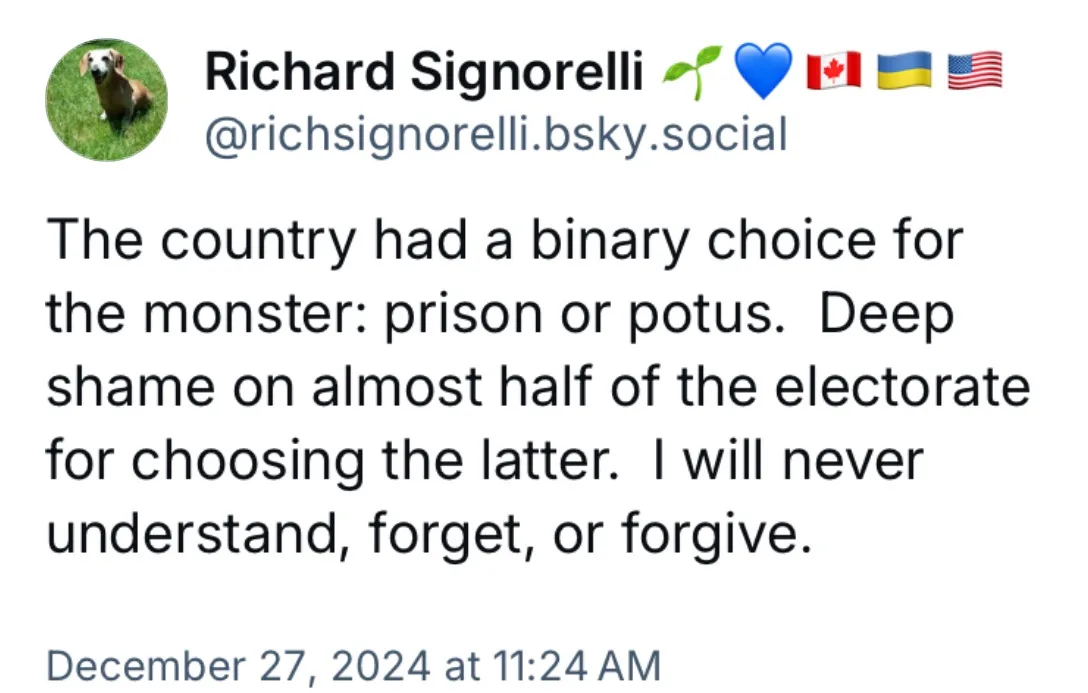The width and height of the screenshot is (1088, 693).
Task: Click the word "understand," in the post
Action: pos(198,533)
